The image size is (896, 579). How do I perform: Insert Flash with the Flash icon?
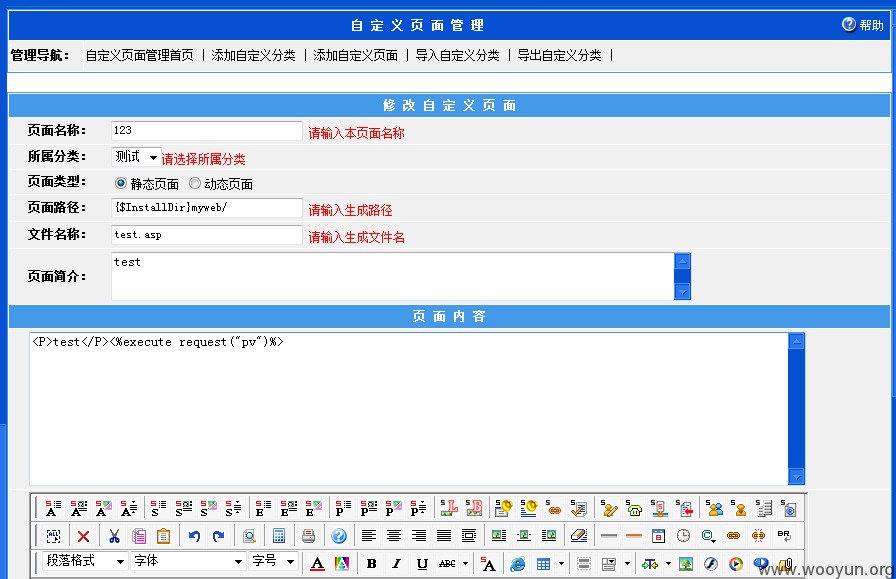point(711,564)
